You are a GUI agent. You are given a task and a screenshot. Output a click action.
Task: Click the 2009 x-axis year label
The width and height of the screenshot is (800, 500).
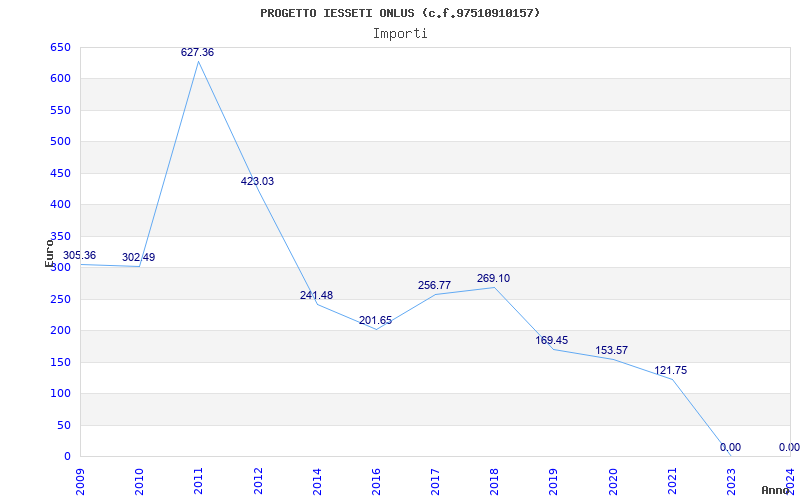(81, 481)
